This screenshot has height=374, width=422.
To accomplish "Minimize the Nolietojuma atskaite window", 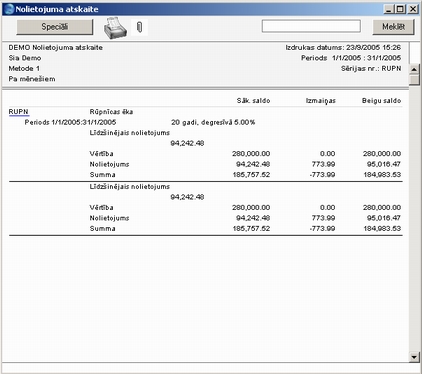I will tap(388, 9).
